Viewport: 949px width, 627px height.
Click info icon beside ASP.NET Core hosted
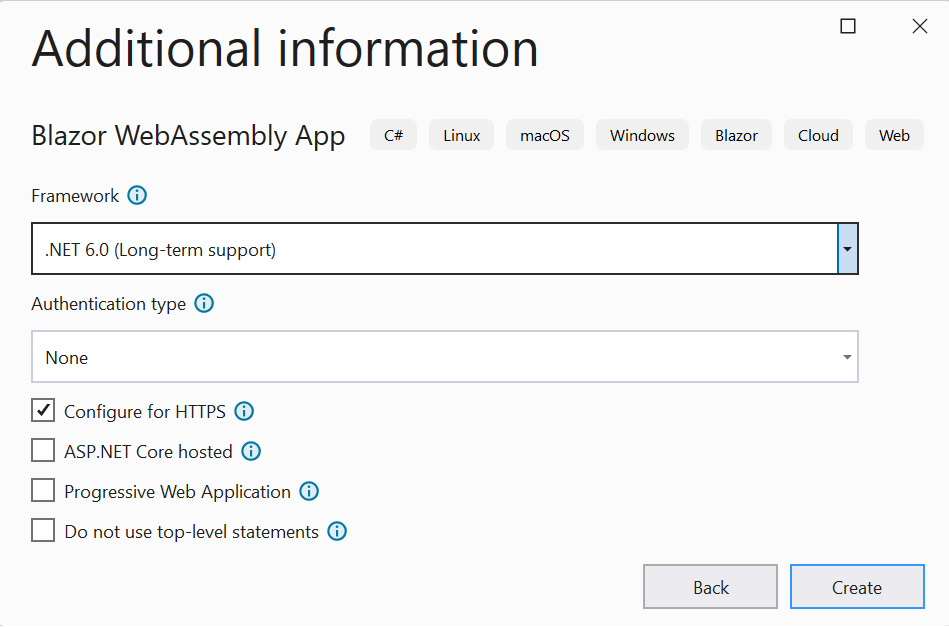[251, 451]
